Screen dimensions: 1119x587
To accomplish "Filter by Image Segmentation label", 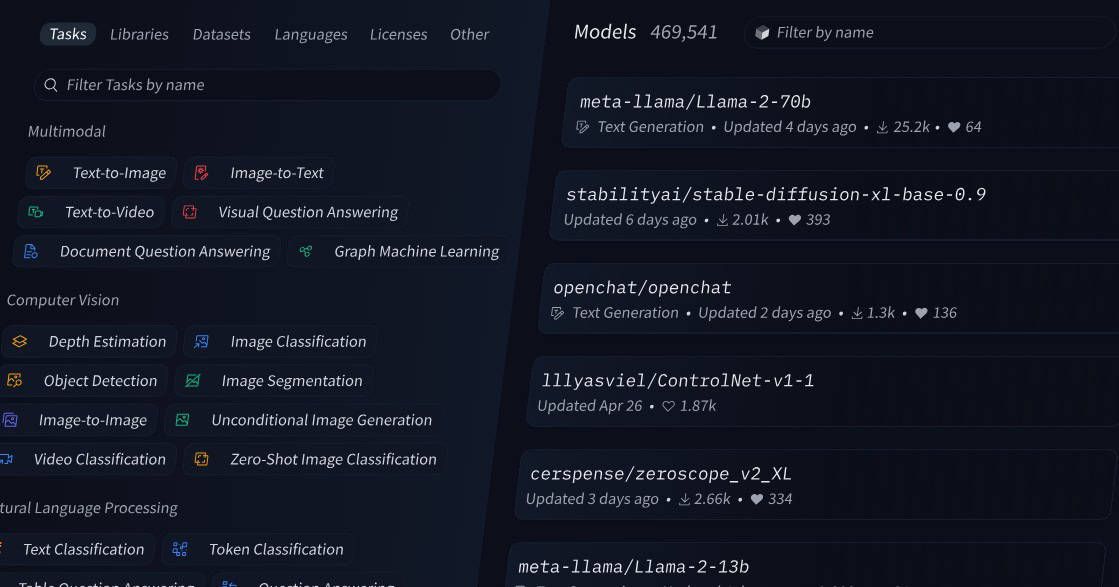I will point(292,381).
